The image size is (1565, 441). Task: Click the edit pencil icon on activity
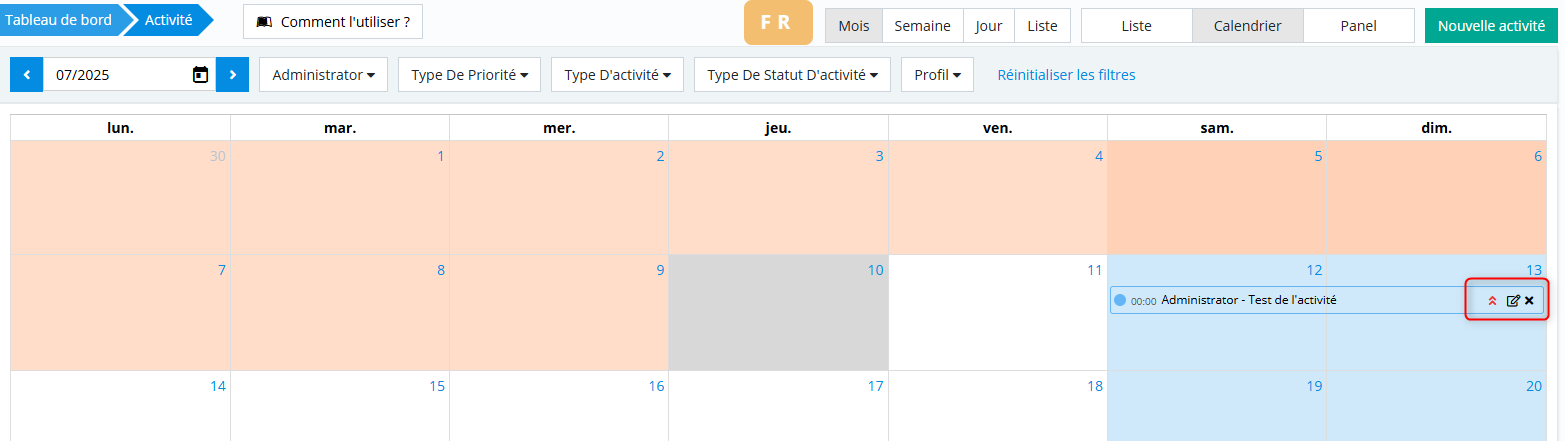click(1513, 301)
